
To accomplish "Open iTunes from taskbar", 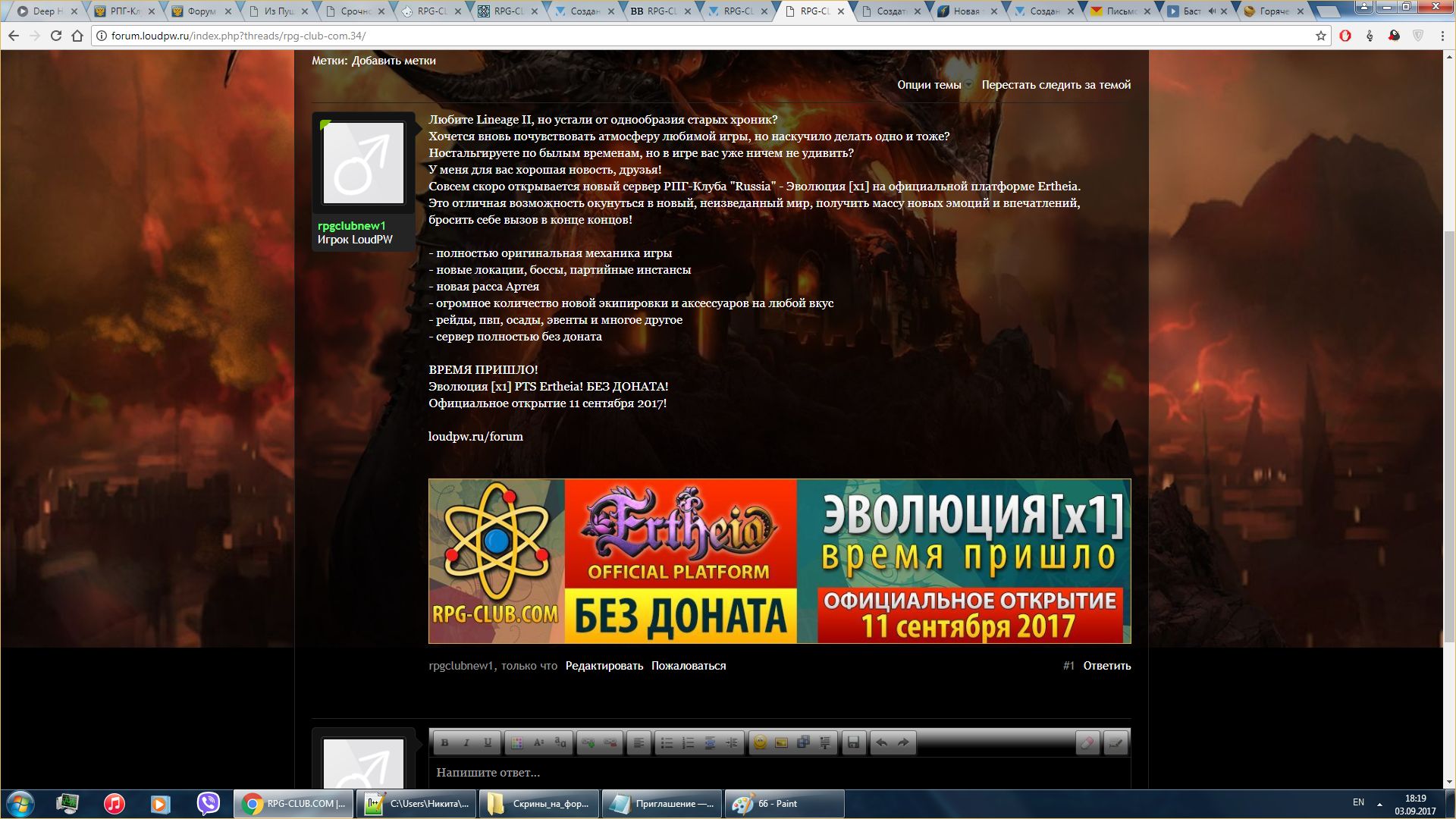I will [115, 804].
